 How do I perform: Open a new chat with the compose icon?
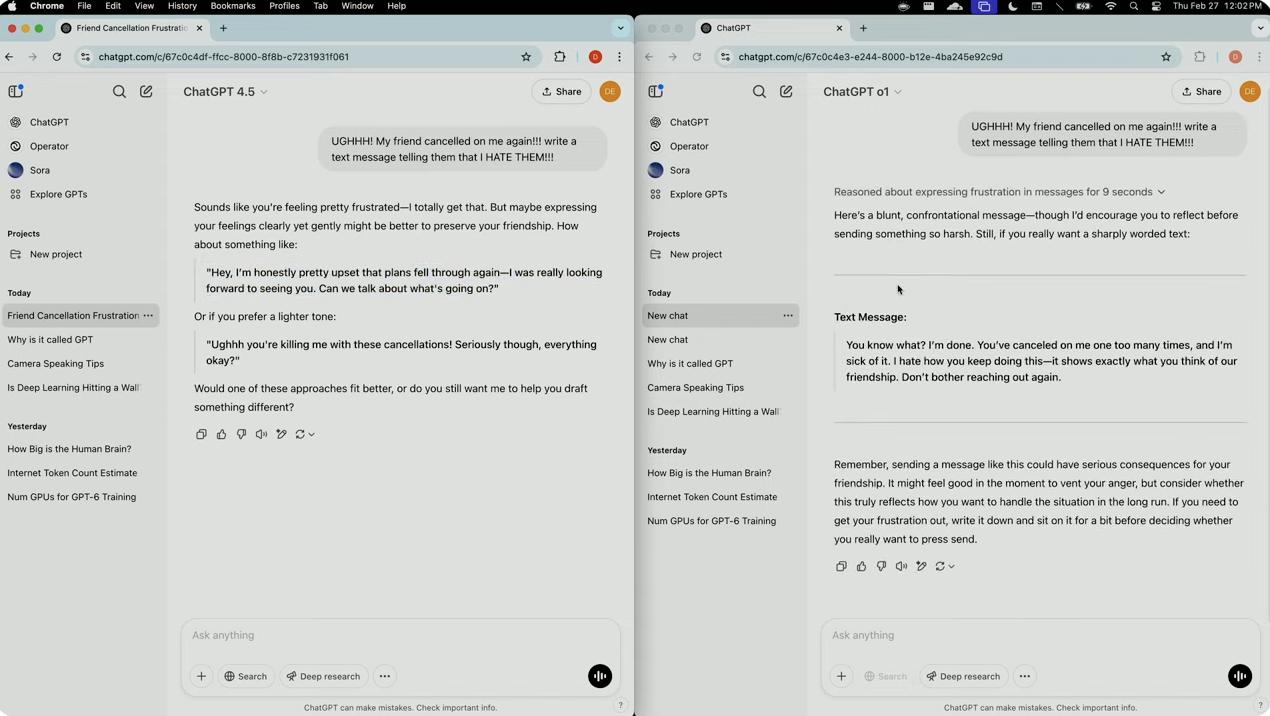146,91
